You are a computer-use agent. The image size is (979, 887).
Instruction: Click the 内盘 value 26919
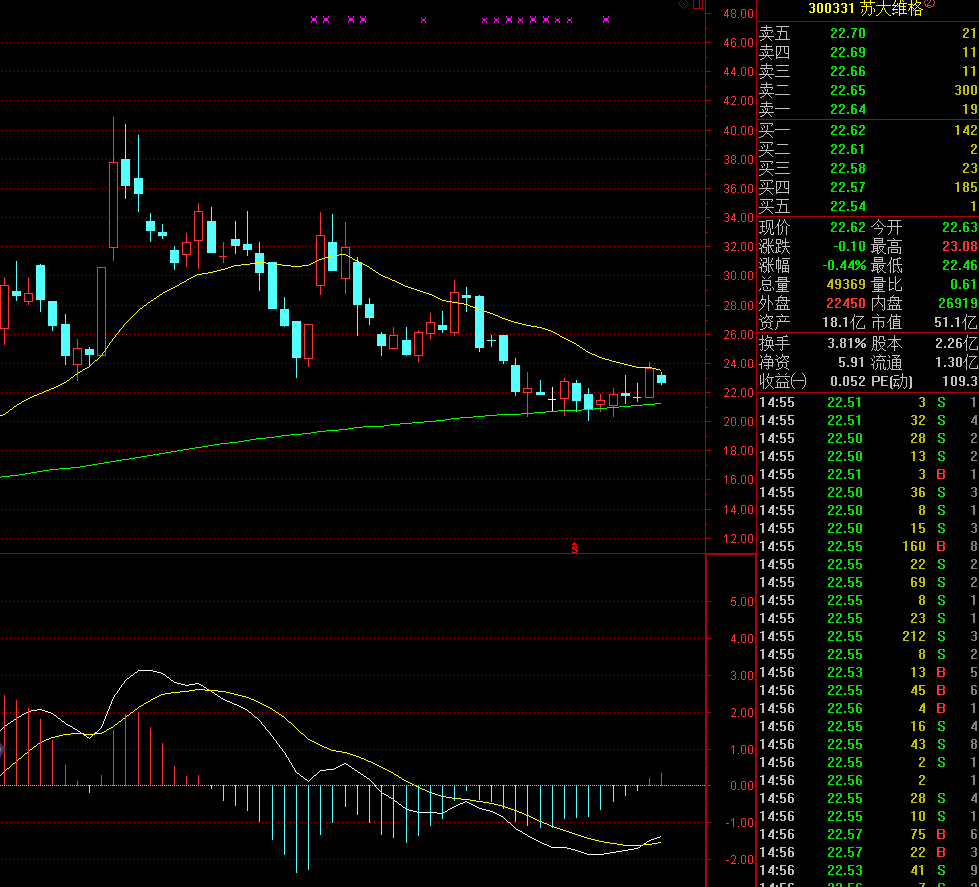tap(958, 303)
